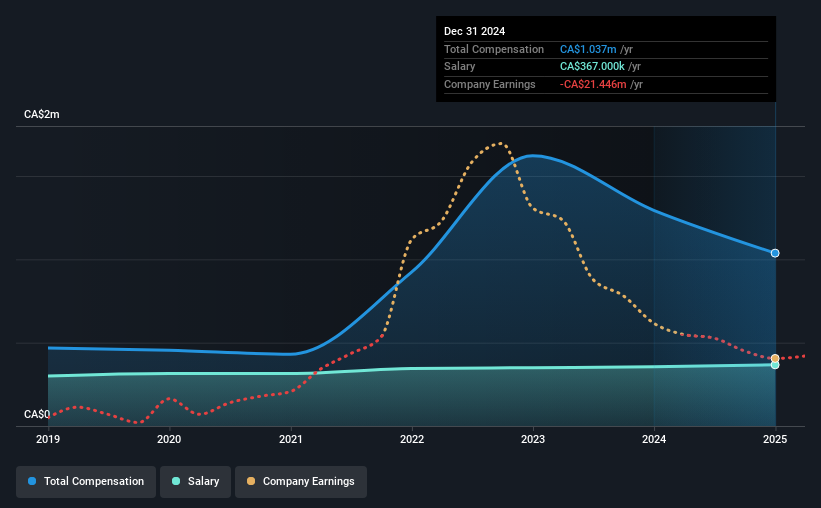Click the 2022 x-axis label
Viewport: 821px width, 508px height.
pos(412,439)
